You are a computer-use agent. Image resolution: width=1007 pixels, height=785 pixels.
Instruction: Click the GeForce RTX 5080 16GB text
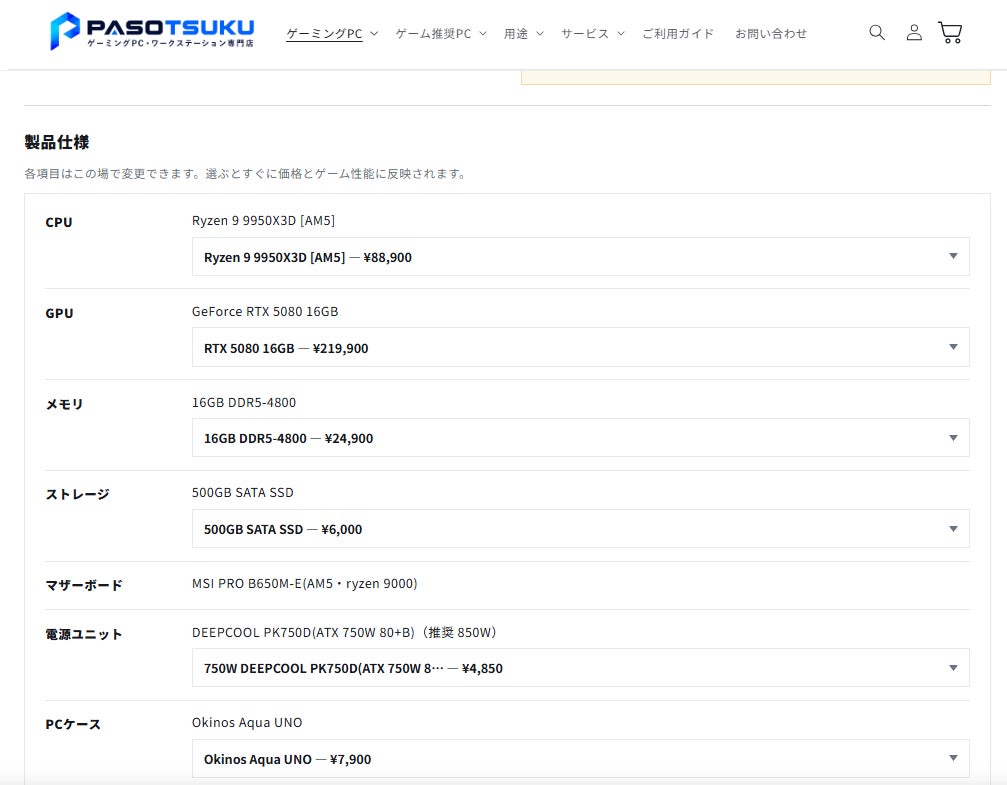click(x=265, y=312)
